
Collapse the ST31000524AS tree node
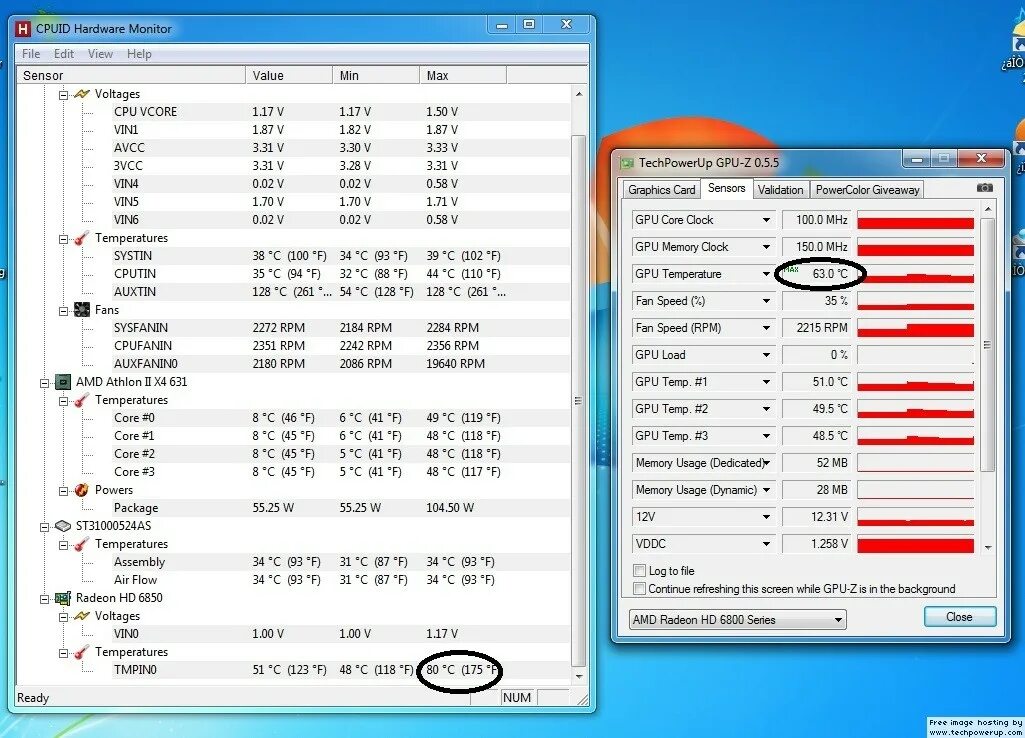coord(44,527)
